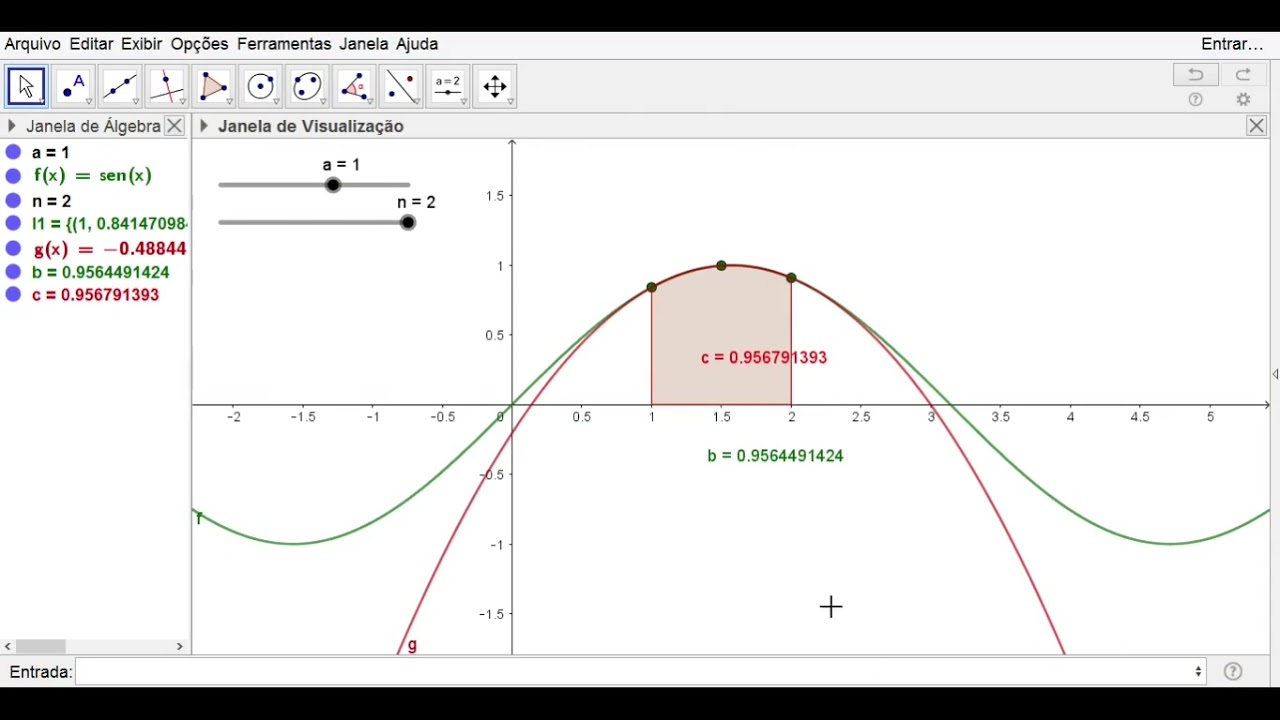Open the Arquivo menu
Image resolution: width=1280 pixels, height=720 pixels.
[x=32, y=44]
